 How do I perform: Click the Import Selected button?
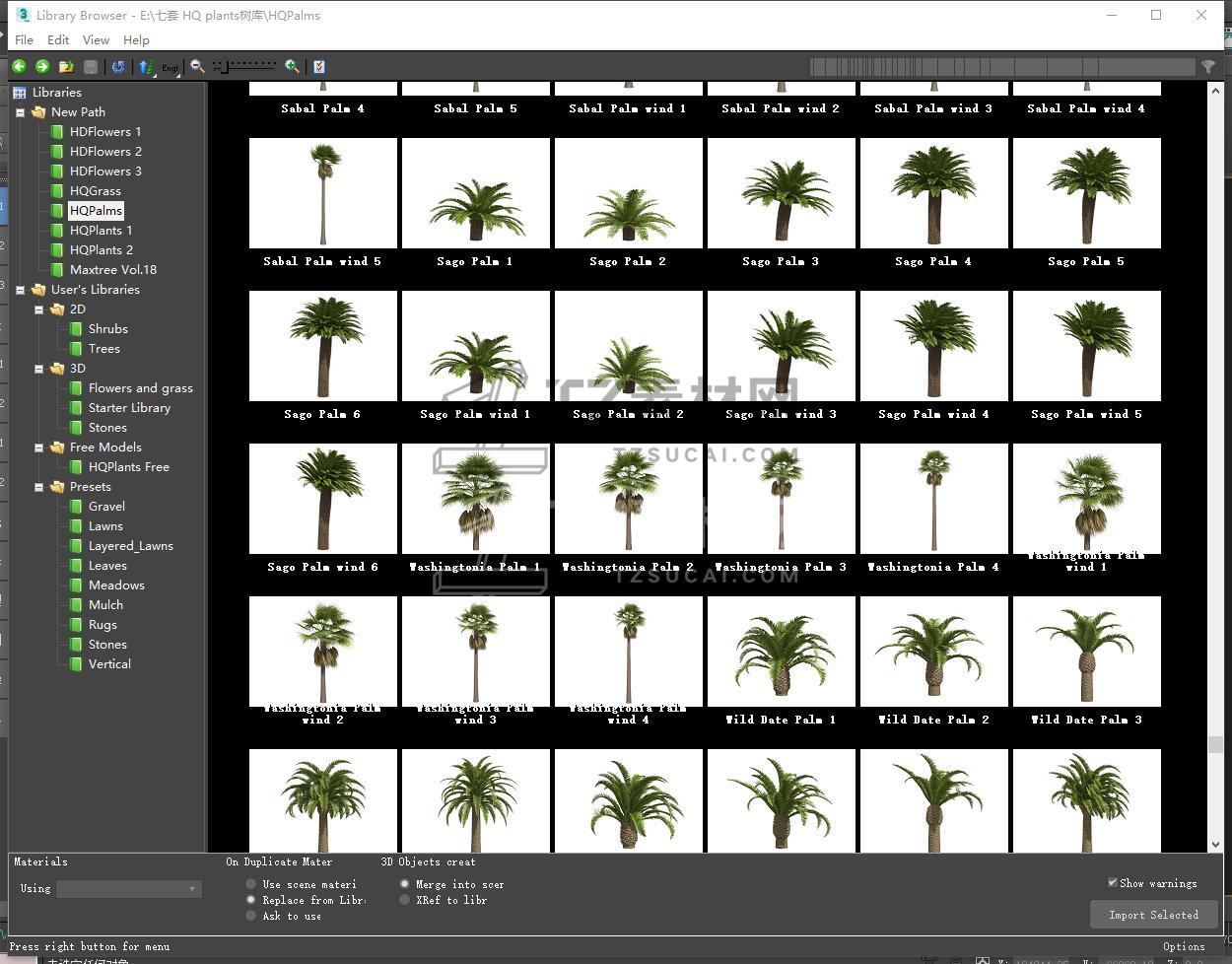tap(1153, 915)
